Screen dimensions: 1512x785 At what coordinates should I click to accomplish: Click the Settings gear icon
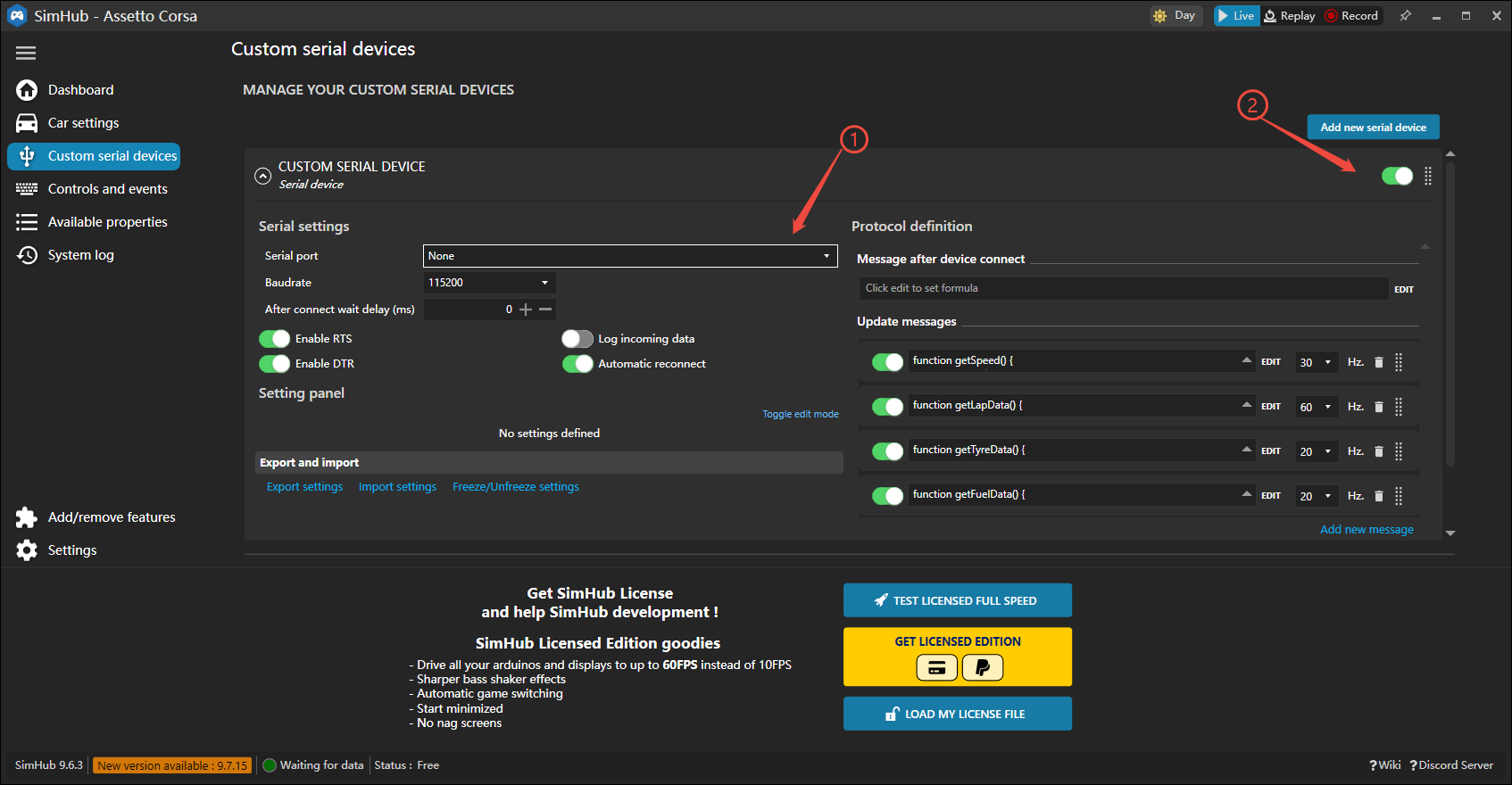[27, 550]
